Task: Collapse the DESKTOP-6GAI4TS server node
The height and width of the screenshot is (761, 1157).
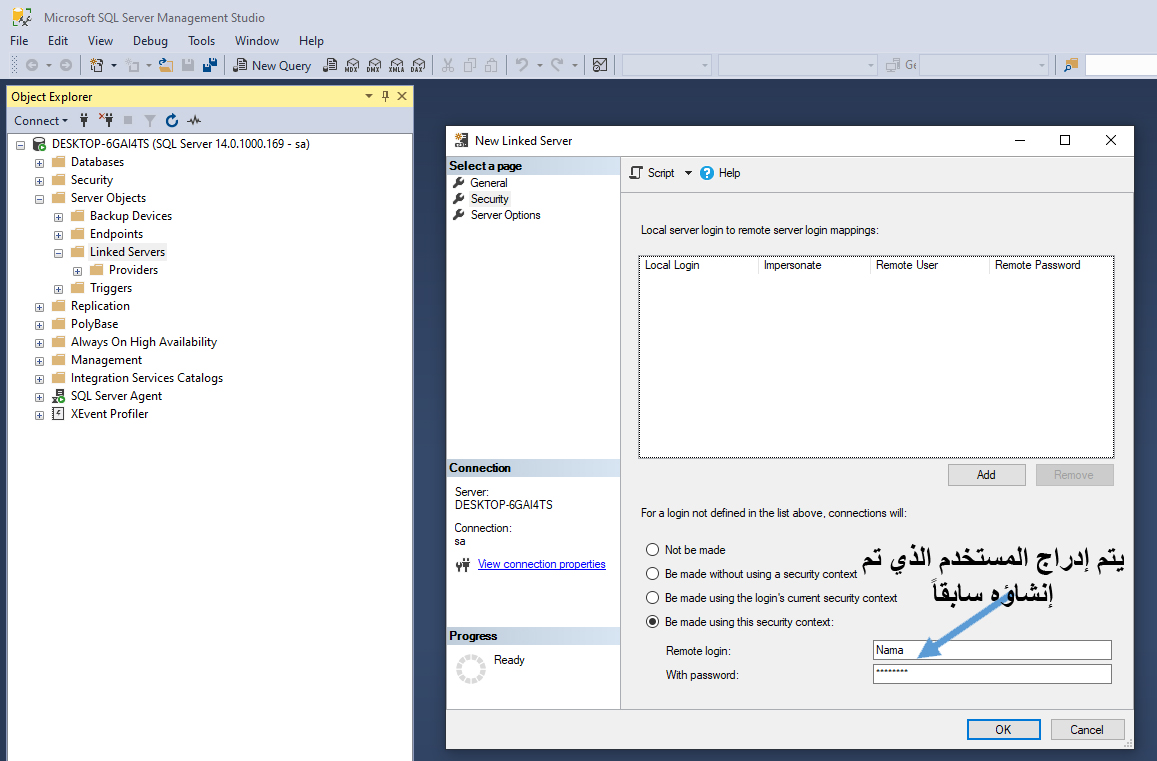Action: [21, 145]
